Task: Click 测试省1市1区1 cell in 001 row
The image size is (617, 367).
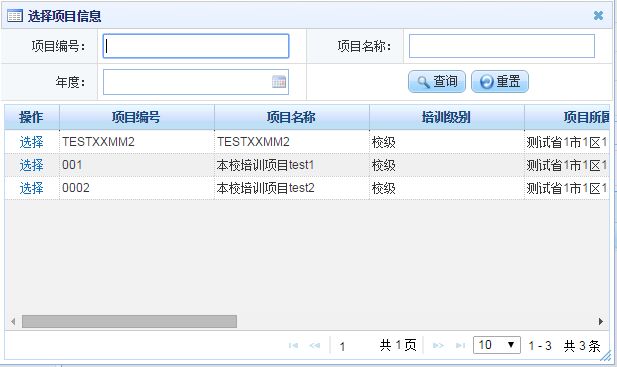Action: [x=567, y=165]
